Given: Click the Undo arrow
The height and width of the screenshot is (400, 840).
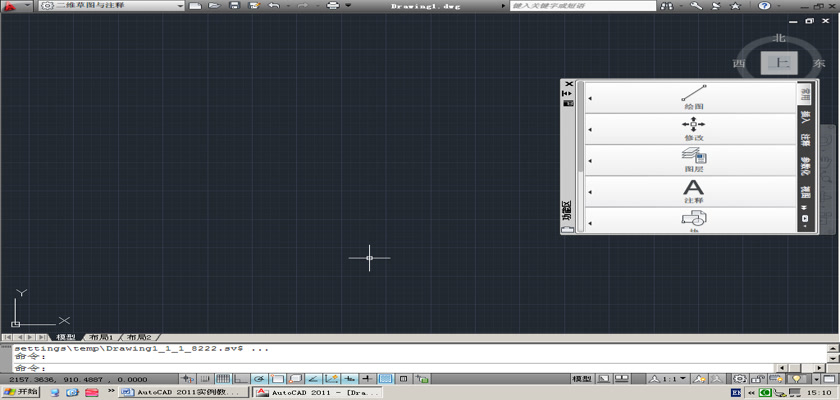Looking at the screenshot, I should point(274,6).
